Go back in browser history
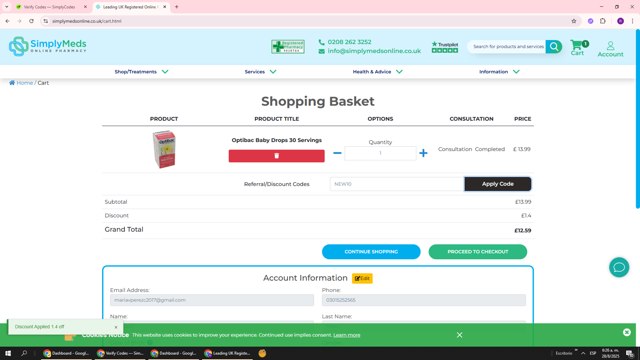Image resolution: width=640 pixels, height=360 pixels. click(7, 21)
